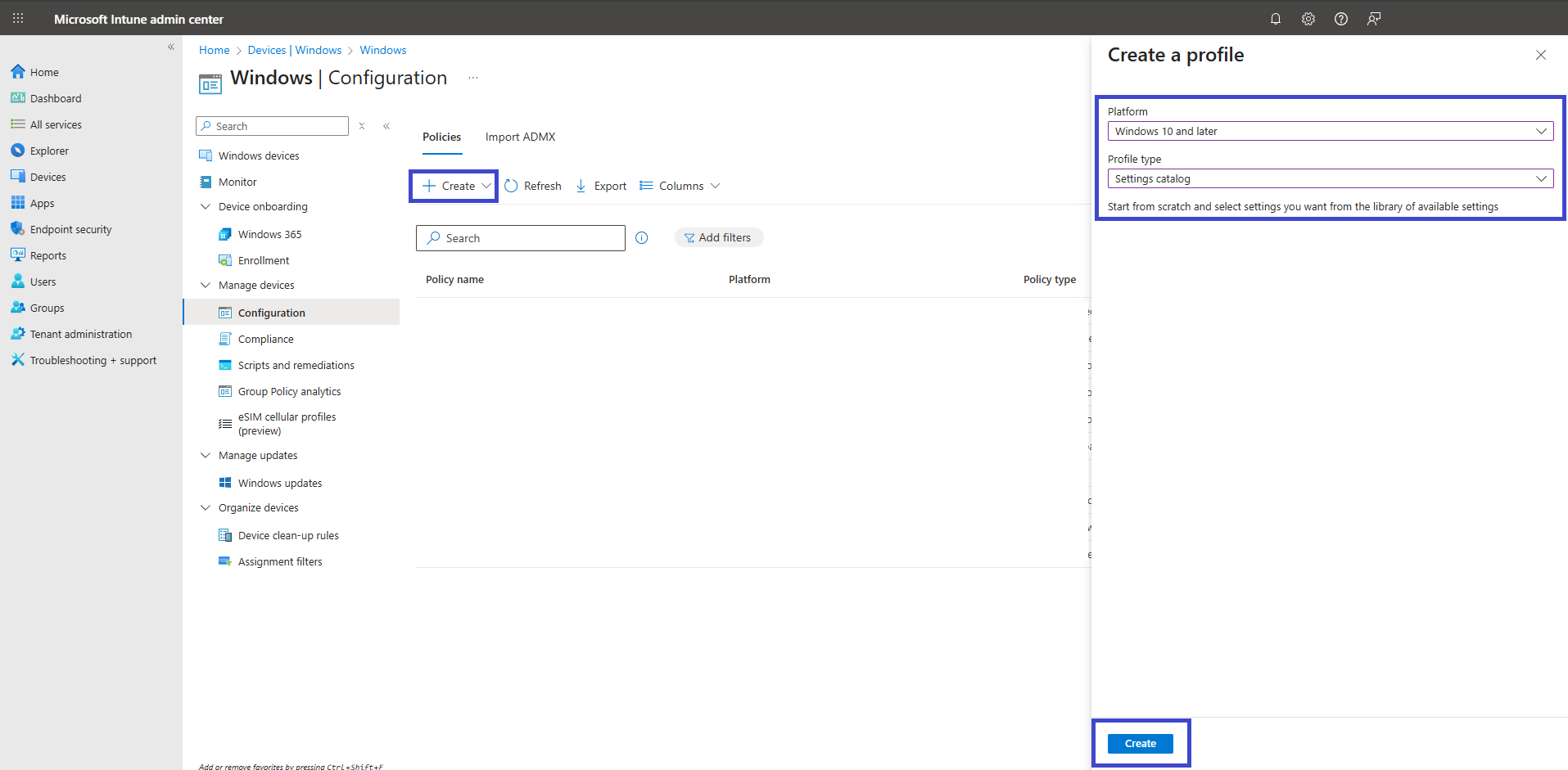Select the Apps icon in left navigation
Screen dimensions: 1568x770
18,202
